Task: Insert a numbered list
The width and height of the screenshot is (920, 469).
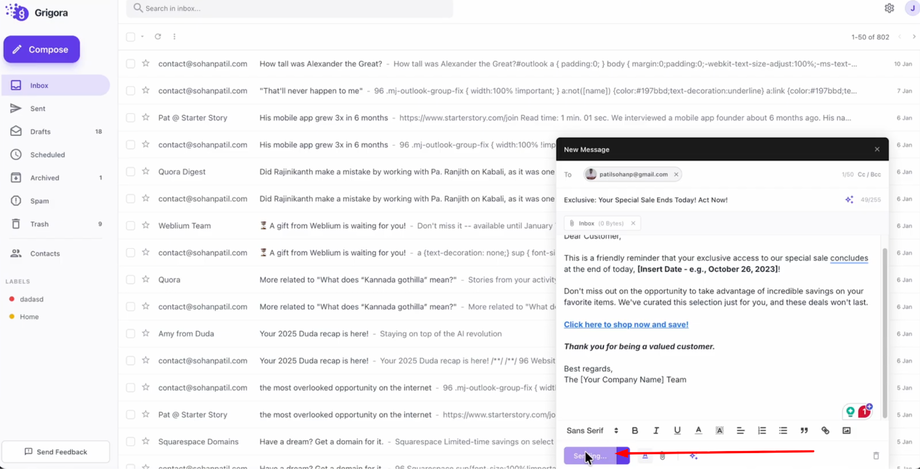Action: coord(762,430)
